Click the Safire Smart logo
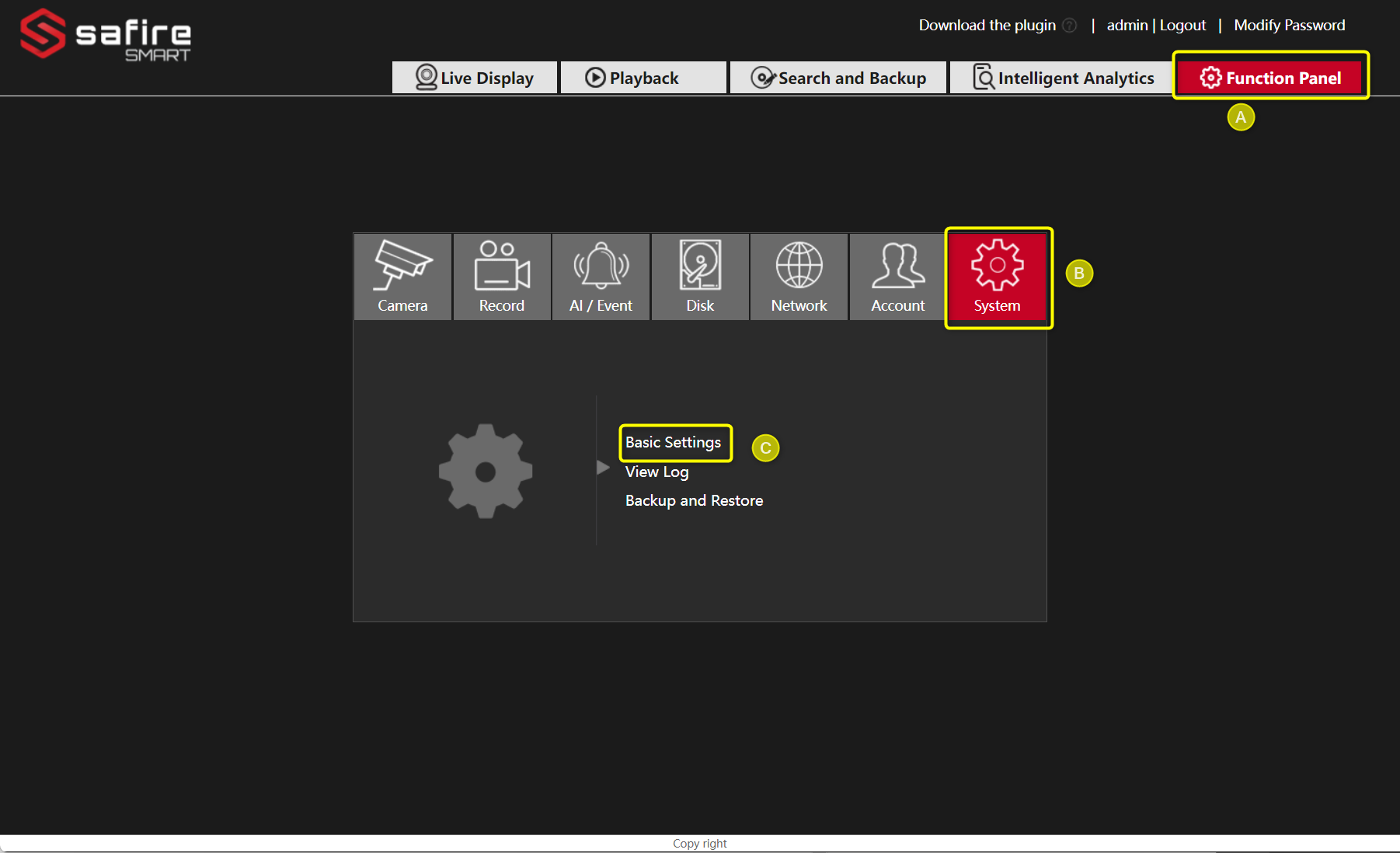1400x853 pixels. pyautogui.click(x=106, y=35)
